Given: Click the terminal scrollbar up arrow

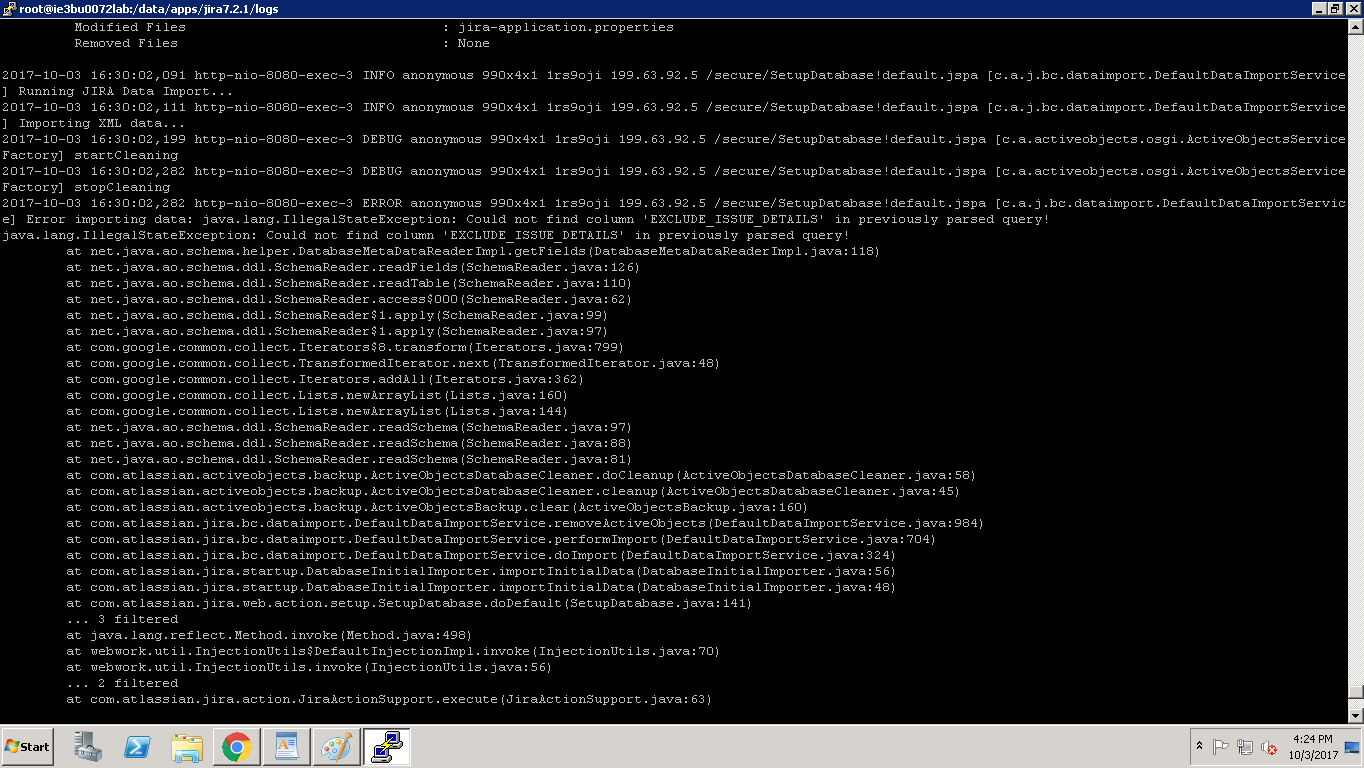Looking at the screenshot, I should [1355, 26].
